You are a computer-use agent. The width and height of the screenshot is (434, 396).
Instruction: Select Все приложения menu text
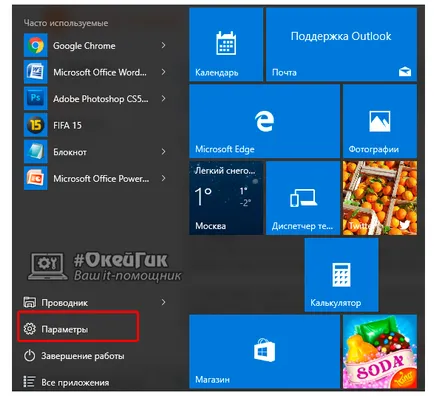pyautogui.click(x=75, y=383)
